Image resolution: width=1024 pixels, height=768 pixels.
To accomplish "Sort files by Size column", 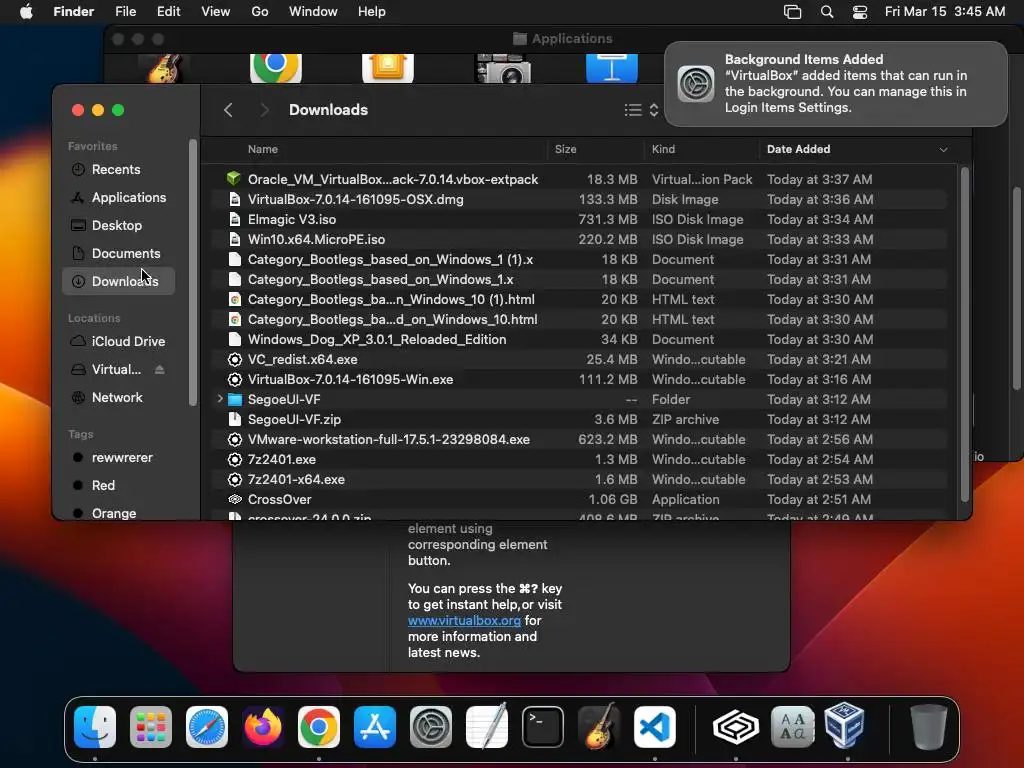I will tap(566, 150).
